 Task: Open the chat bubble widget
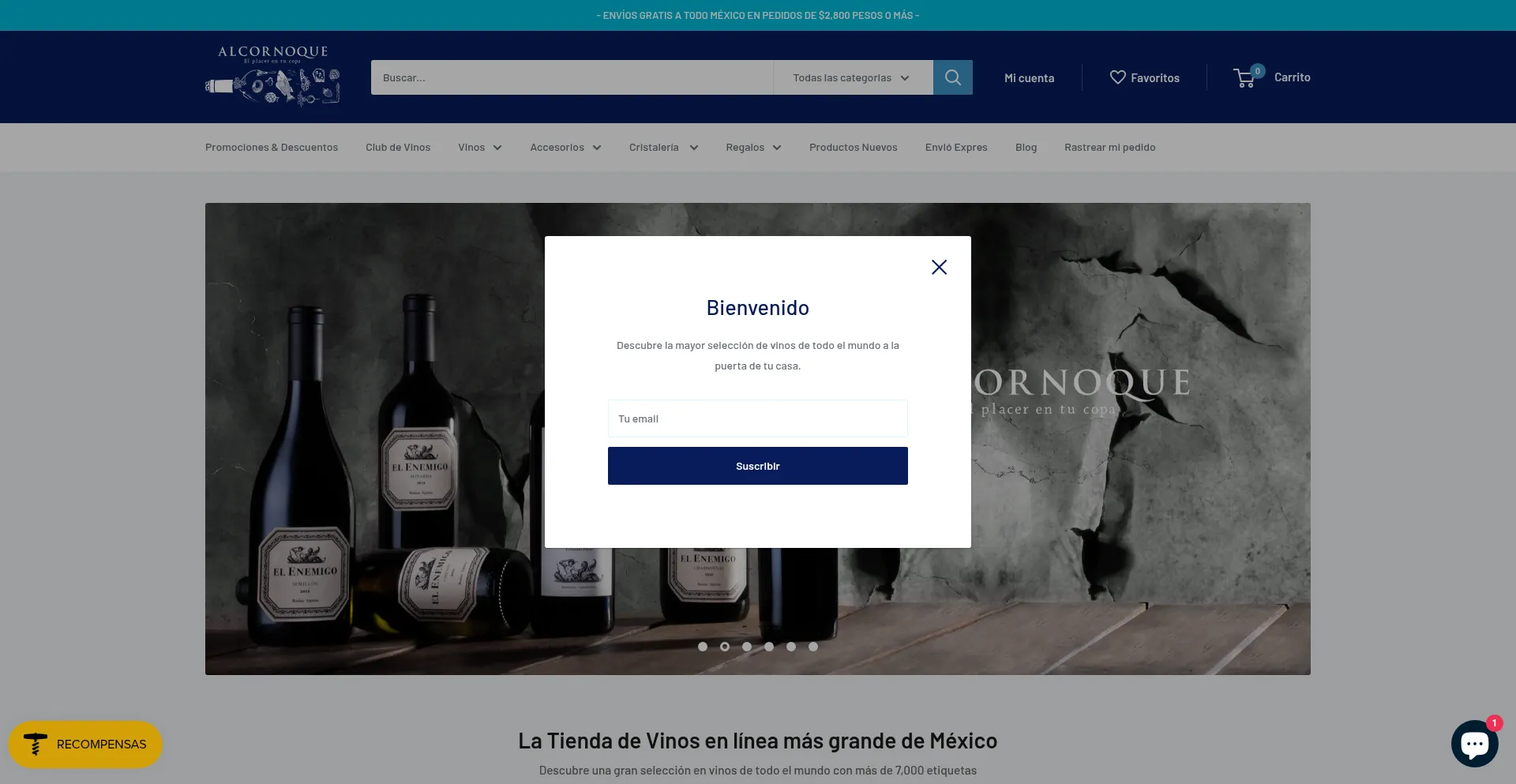[1474, 744]
